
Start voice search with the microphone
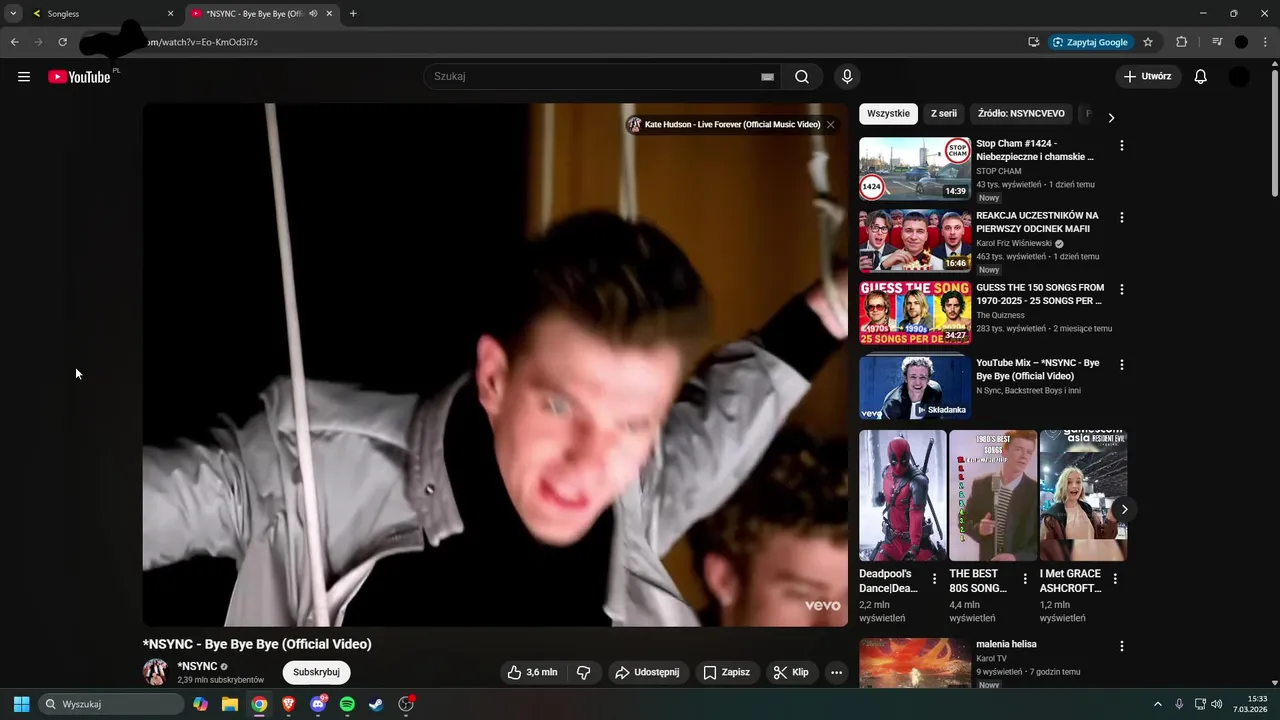tap(847, 77)
